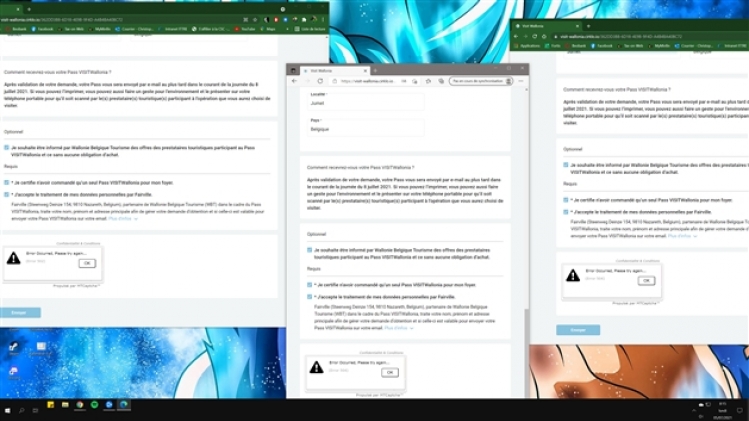Click the refresh icon in center Edge window
This screenshot has width=749, height=421.
pos(320,81)
